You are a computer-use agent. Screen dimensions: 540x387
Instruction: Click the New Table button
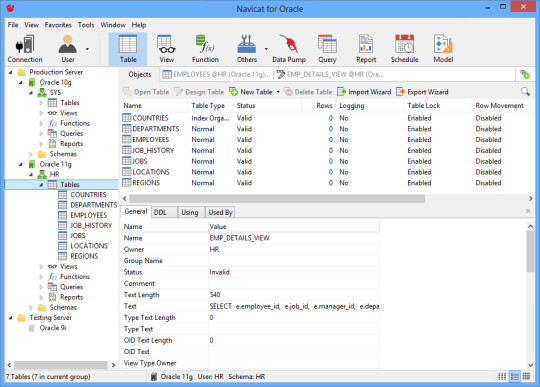(x=251, y=92)
